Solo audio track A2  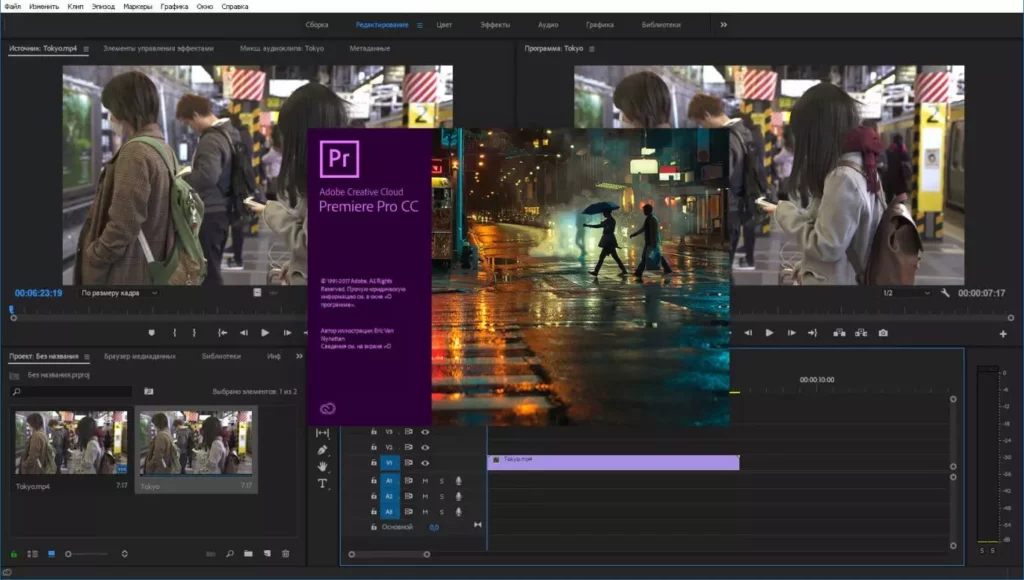(442, 496)
